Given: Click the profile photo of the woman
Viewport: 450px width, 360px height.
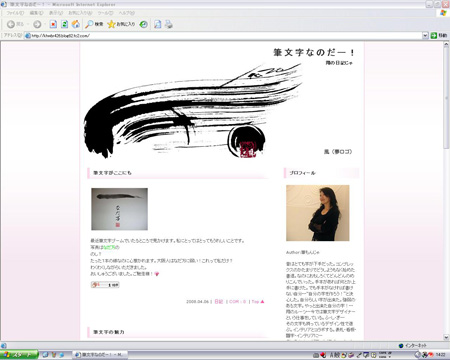Looking at the screenshot, I should (x=318, y=213).
